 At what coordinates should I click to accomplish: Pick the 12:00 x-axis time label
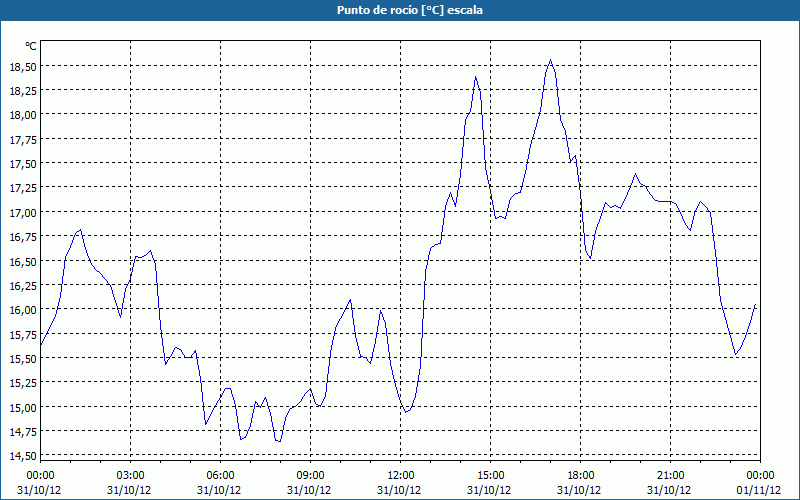401,476
